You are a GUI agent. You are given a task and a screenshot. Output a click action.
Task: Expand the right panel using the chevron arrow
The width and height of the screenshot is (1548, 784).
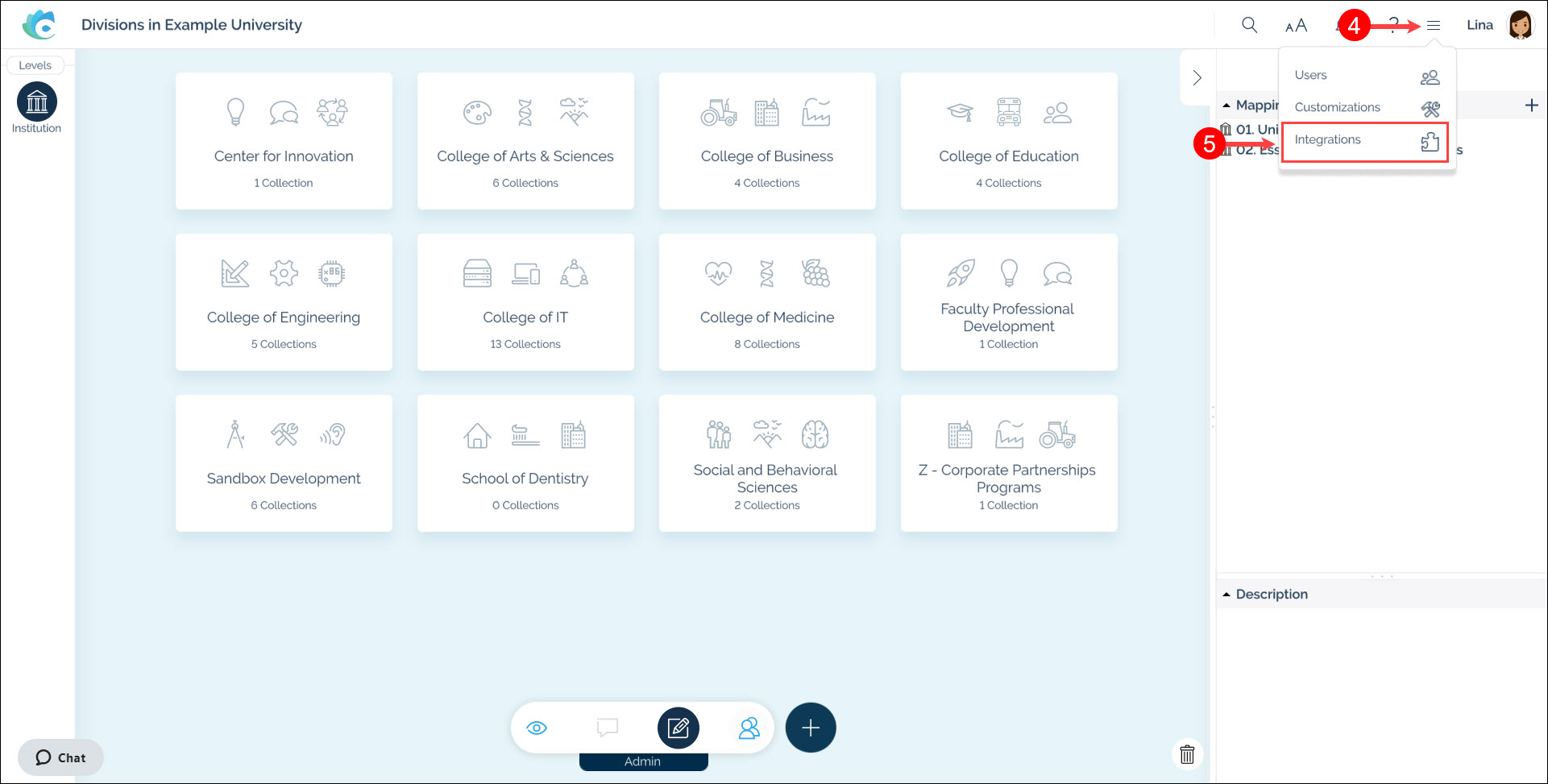point(1197,77)
